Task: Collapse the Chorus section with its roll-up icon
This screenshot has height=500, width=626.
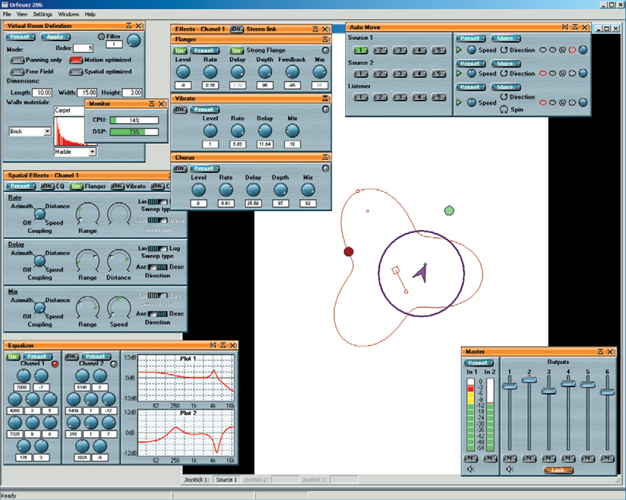Action: [x=325, y=157]
